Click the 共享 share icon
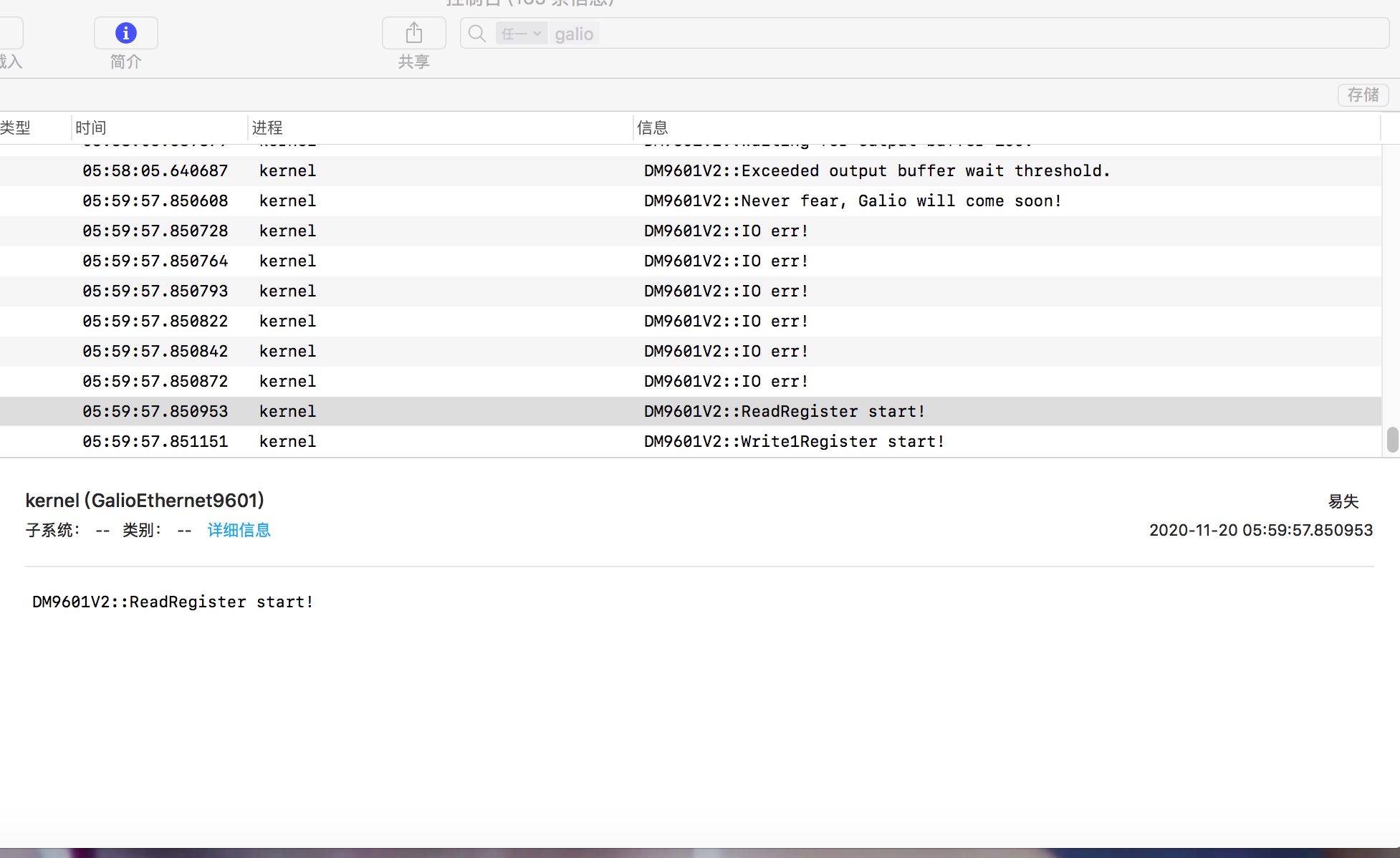The height and width of the screenshot is (858, 1400). pyautogui.click(x=413, y=34)
